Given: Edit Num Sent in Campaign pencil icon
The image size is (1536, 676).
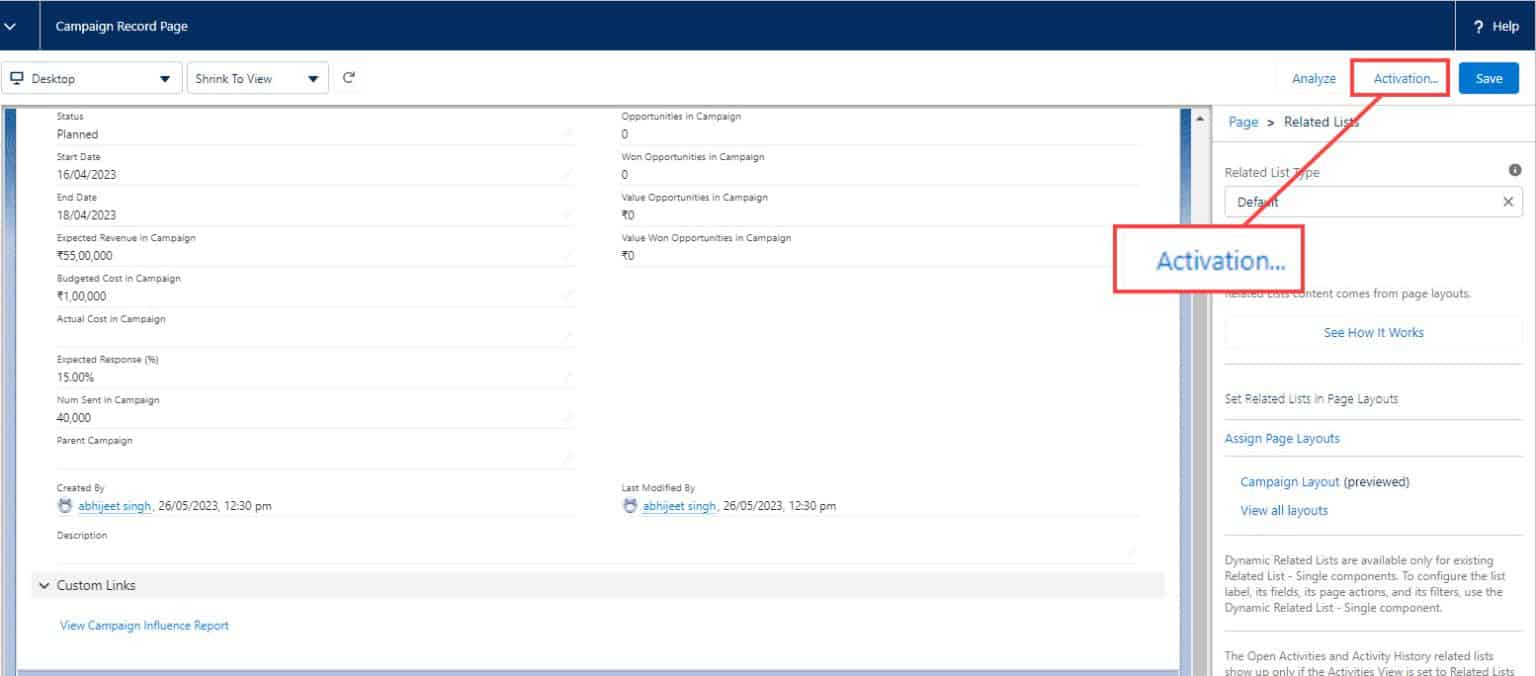Looking at the screenshot, I should 569,417.
